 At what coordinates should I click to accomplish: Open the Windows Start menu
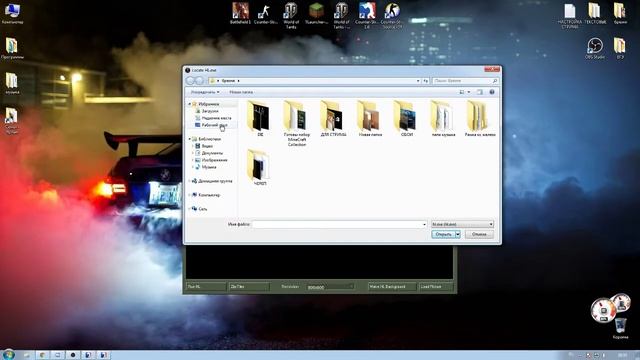click(8, 354)
